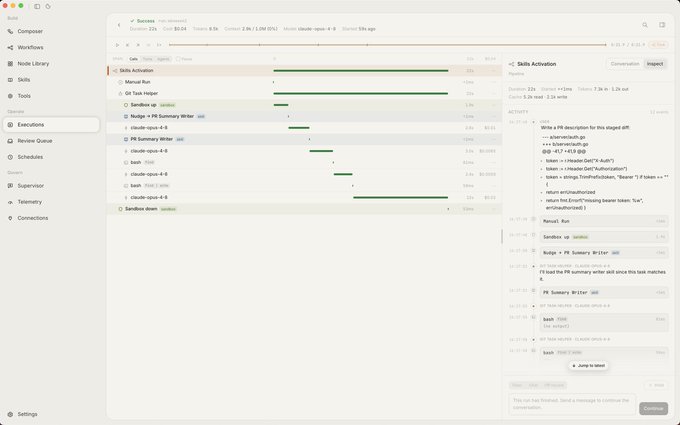Viewport: 680px width, 425px height.
Task: Play the execution timeline
Action: coord(117,45)
